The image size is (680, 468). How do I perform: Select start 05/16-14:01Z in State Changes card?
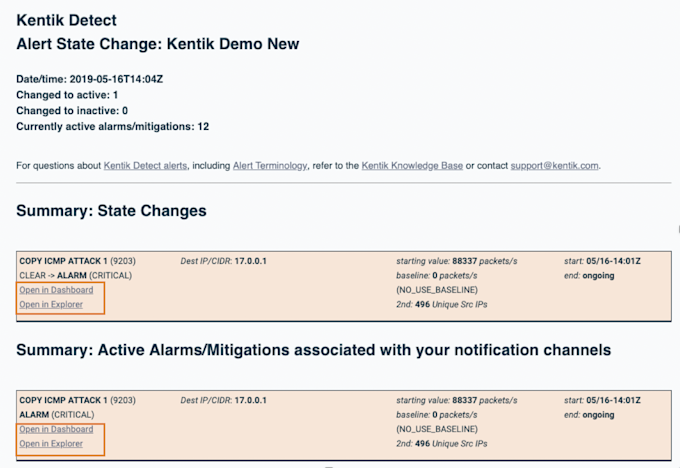[x=602, y=261]
